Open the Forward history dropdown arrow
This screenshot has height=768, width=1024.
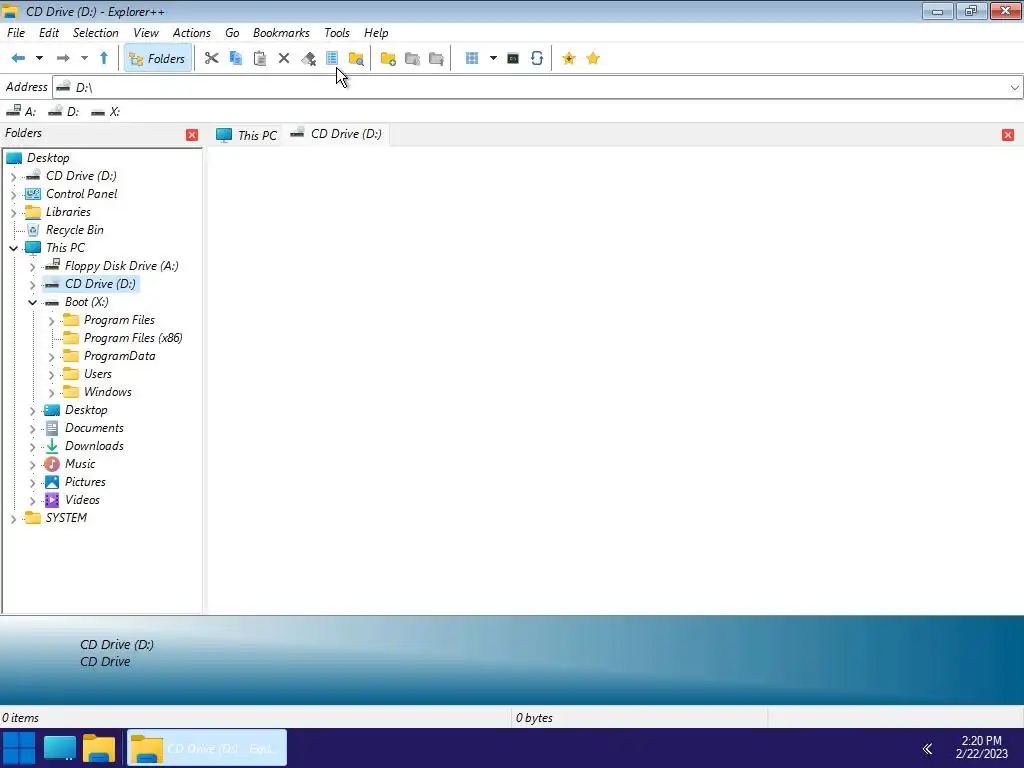click(x=84, y=59)
